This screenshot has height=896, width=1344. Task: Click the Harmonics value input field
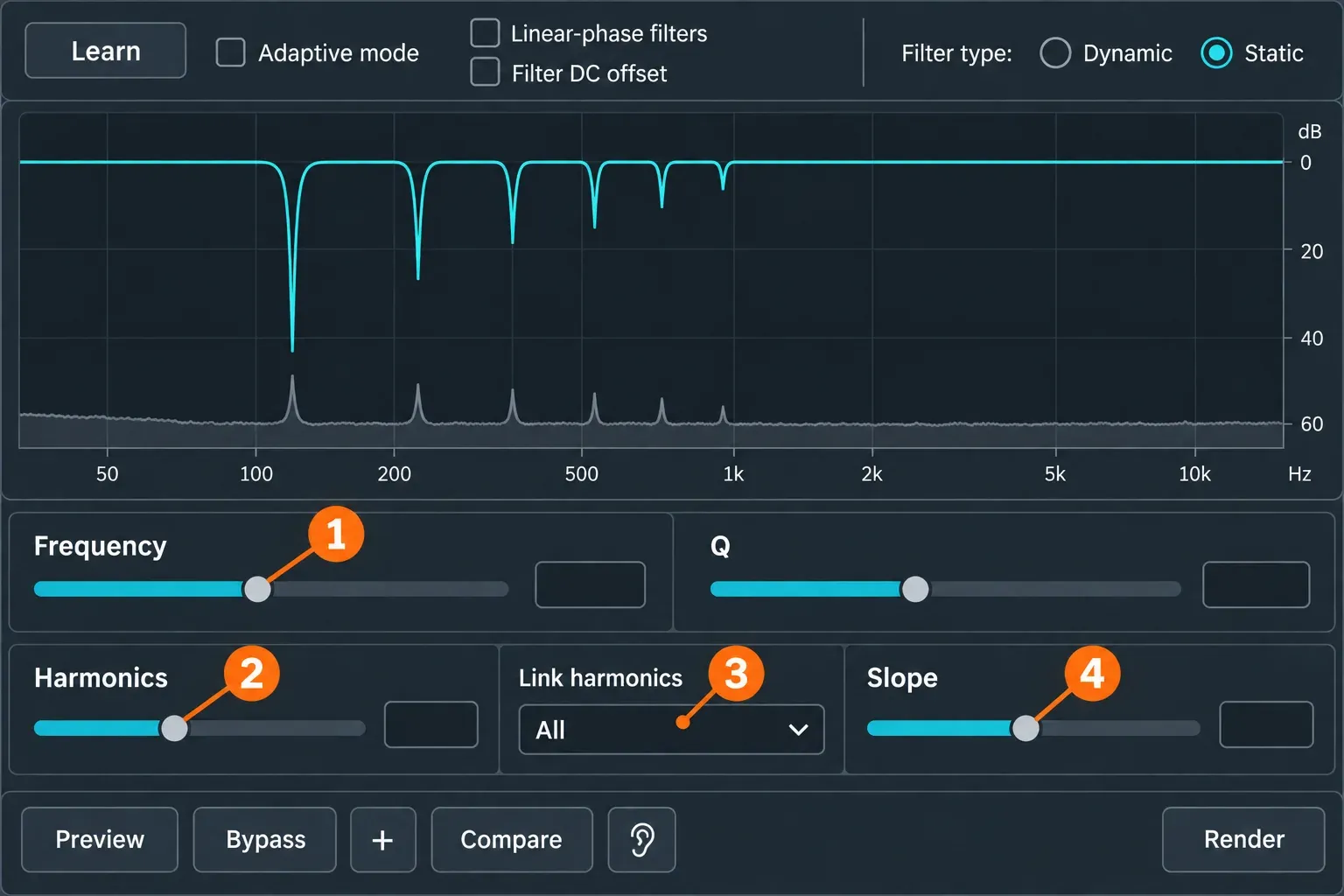[x=431, y=724]
